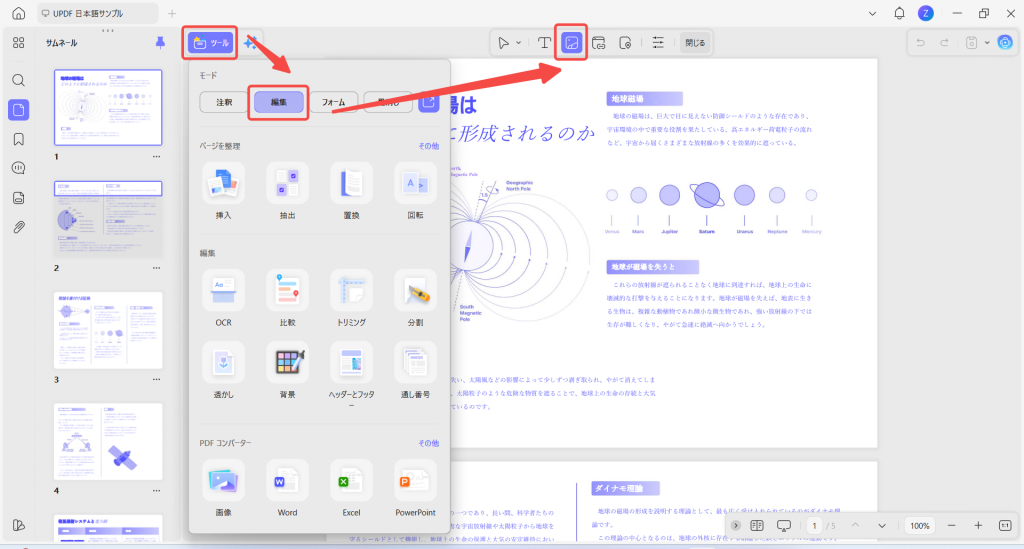Screen dimensions: 1024x549
Task: Convert PDF to Word
Action: [287, 480]
